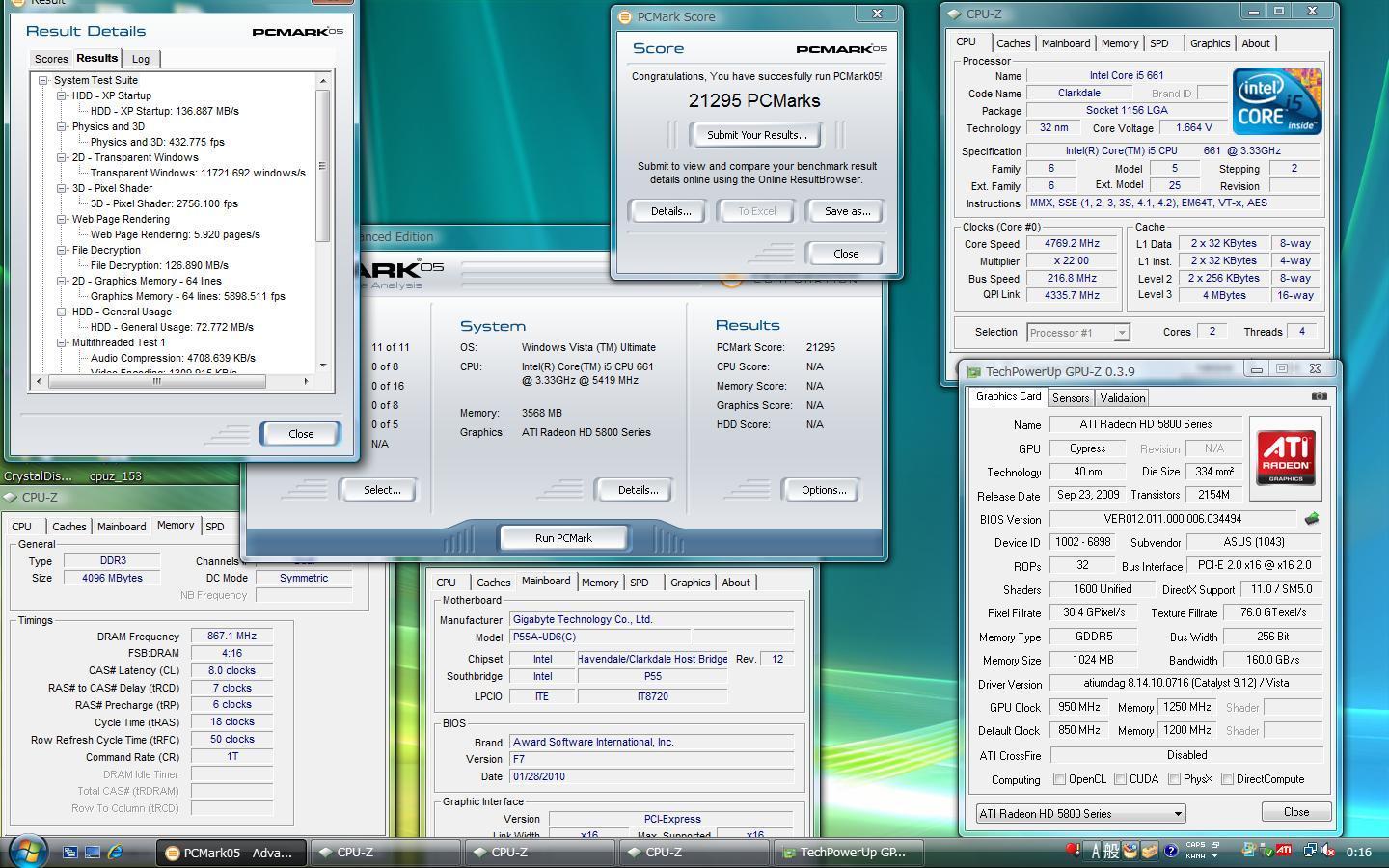Image resolution: width=1389 pixels, height=868 pixels.
Task: Click the IME help question mark icon
Action: click(1170, 852)
